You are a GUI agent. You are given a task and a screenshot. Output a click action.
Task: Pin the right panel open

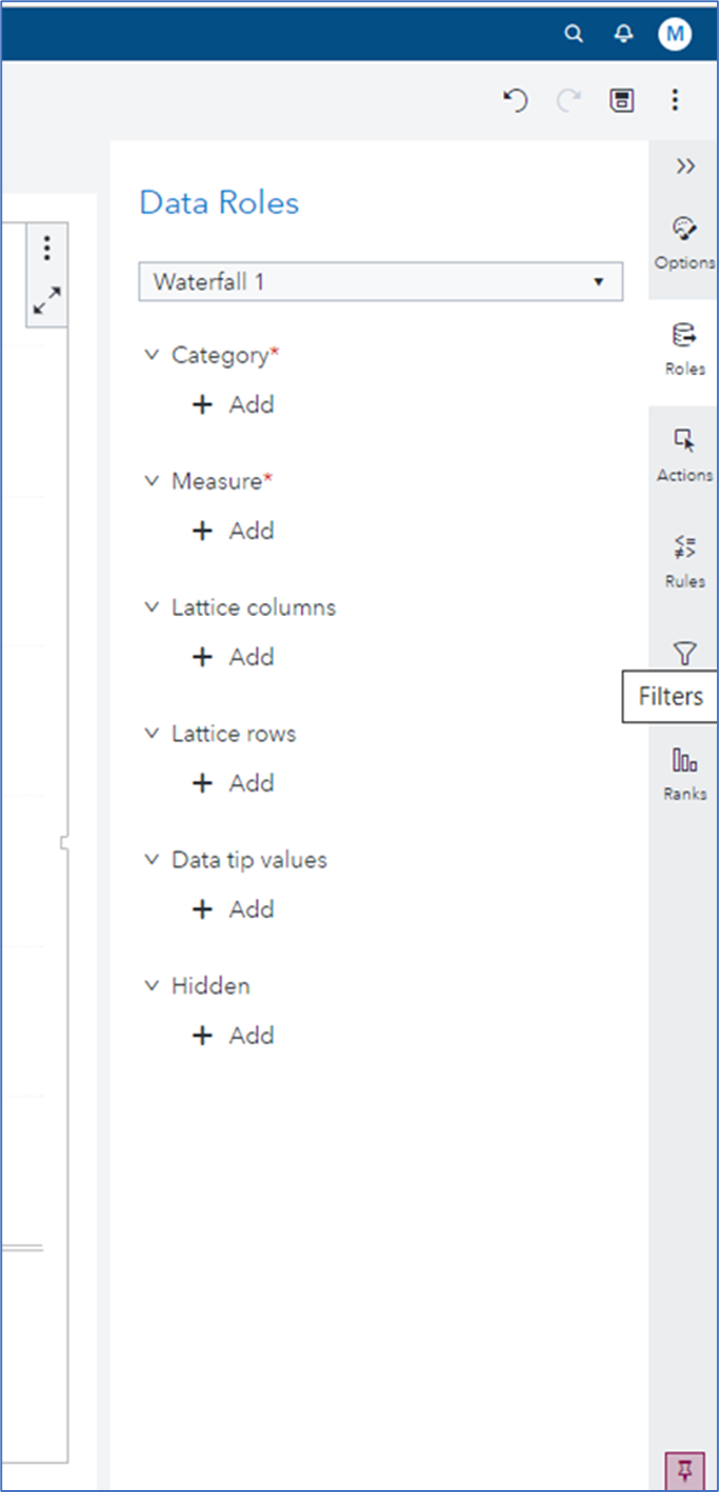(687, 1470)
